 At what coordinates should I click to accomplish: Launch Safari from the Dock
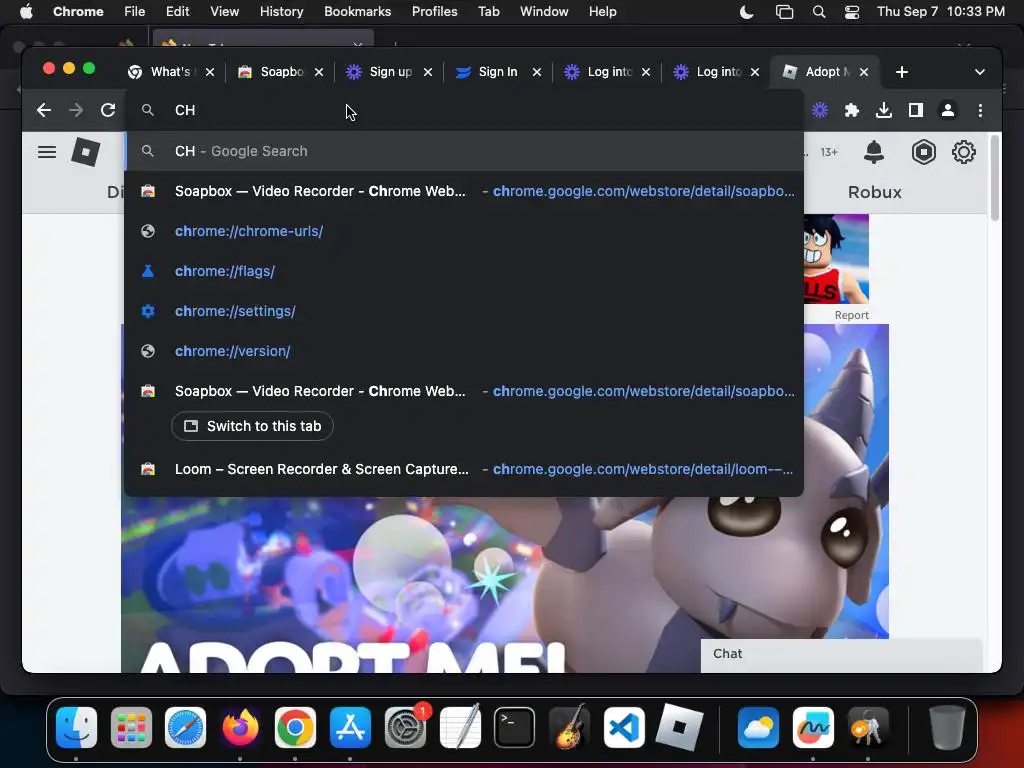185,727
